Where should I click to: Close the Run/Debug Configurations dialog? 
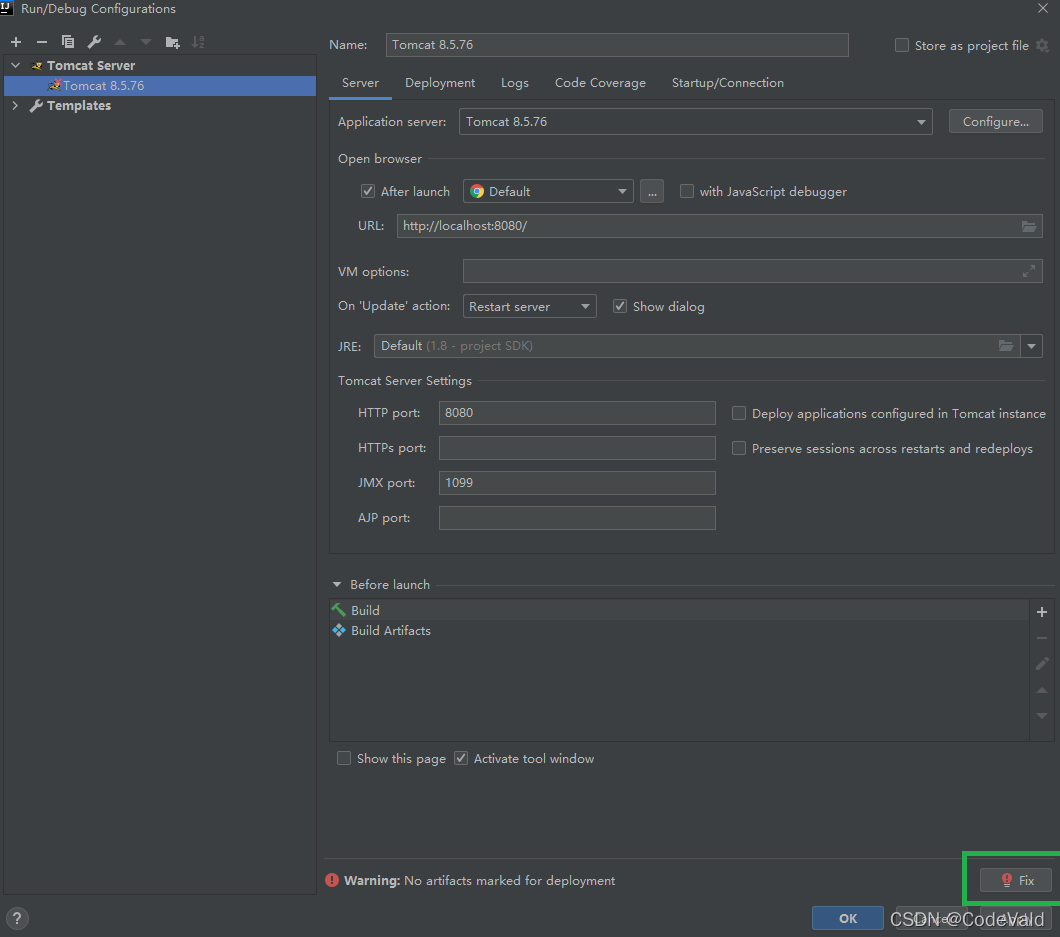click(x=1043, y=8)
